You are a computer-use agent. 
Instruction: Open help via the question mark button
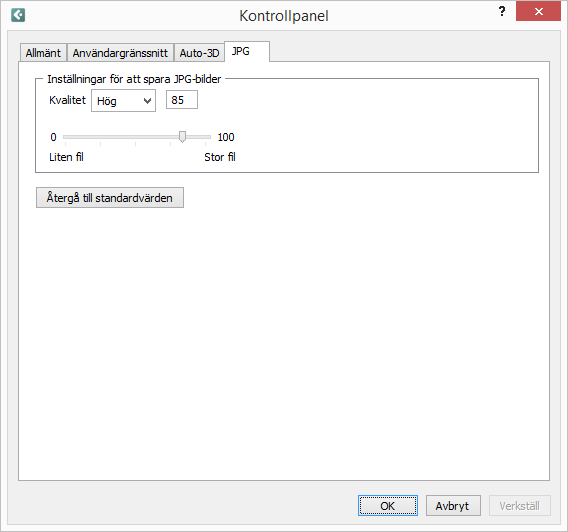click(x=502, y=11)
